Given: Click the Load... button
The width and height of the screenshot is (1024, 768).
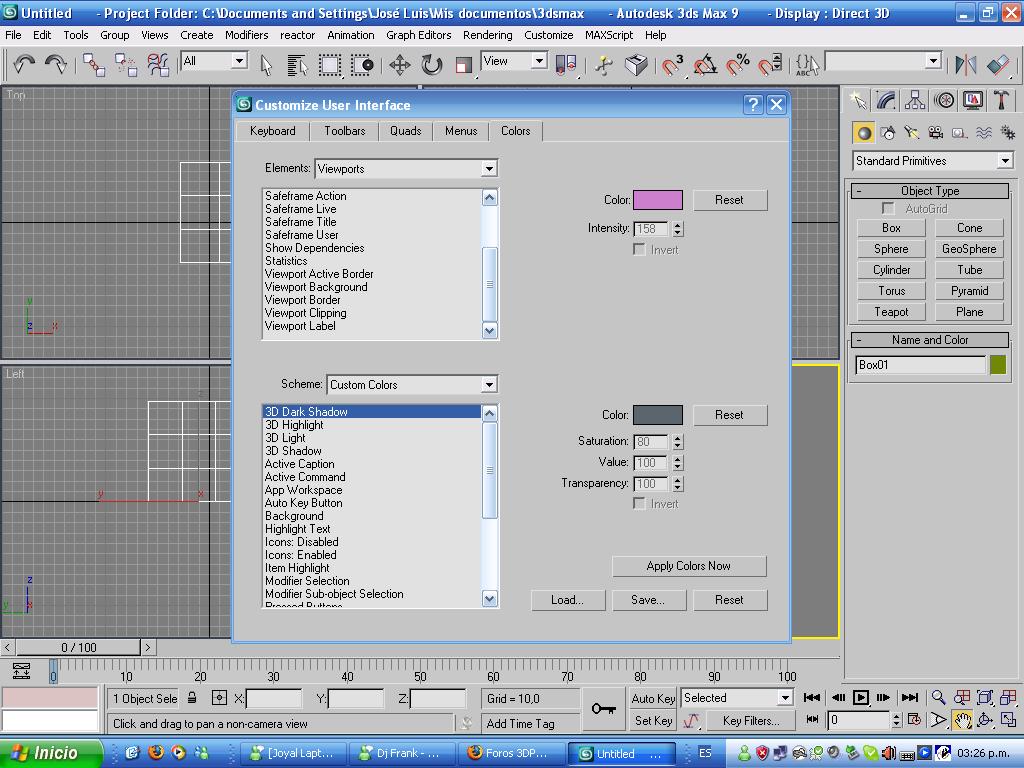Looking at the screenshot, I should tap(568, 600).
